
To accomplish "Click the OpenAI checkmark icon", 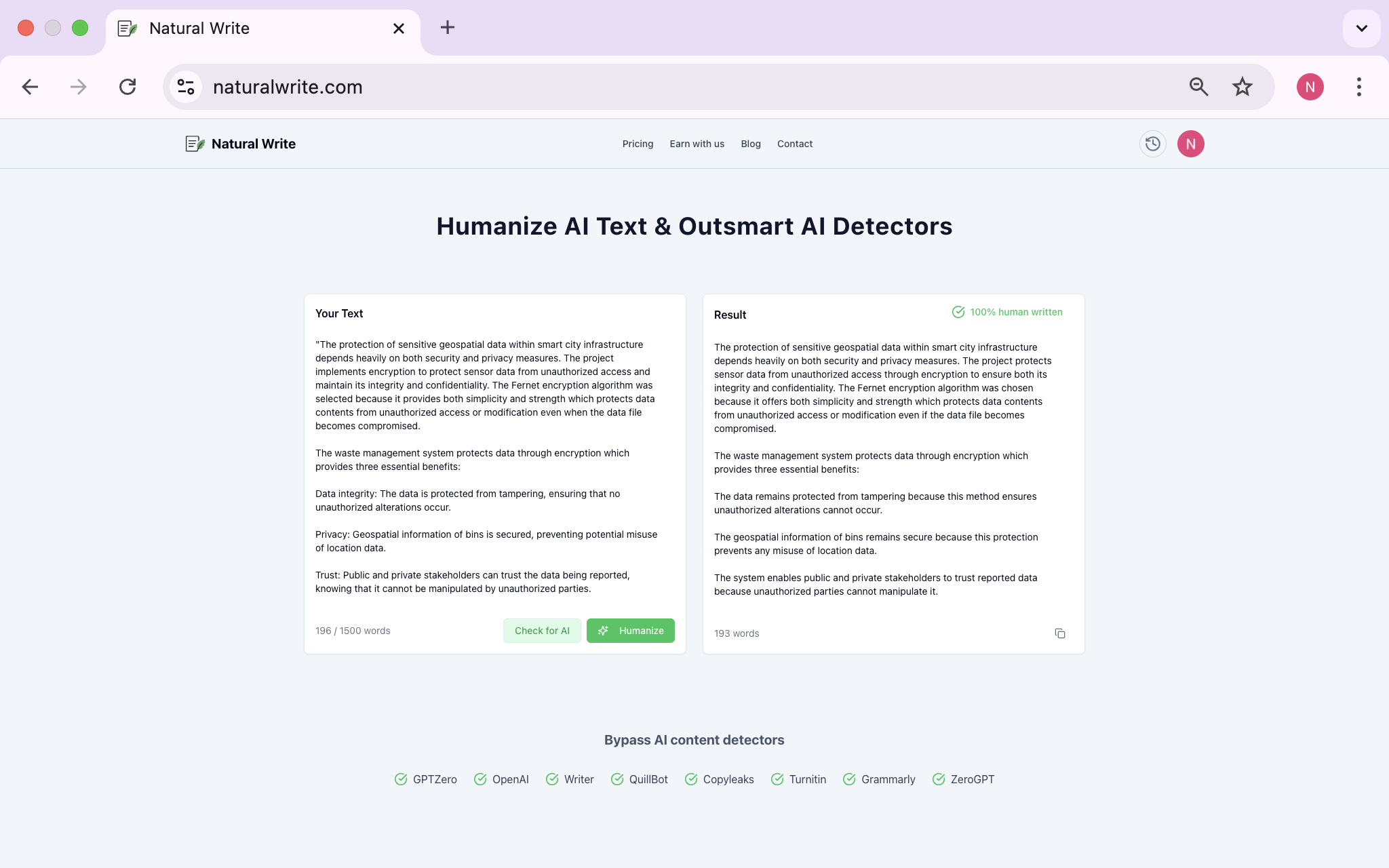I will (480, 779).
